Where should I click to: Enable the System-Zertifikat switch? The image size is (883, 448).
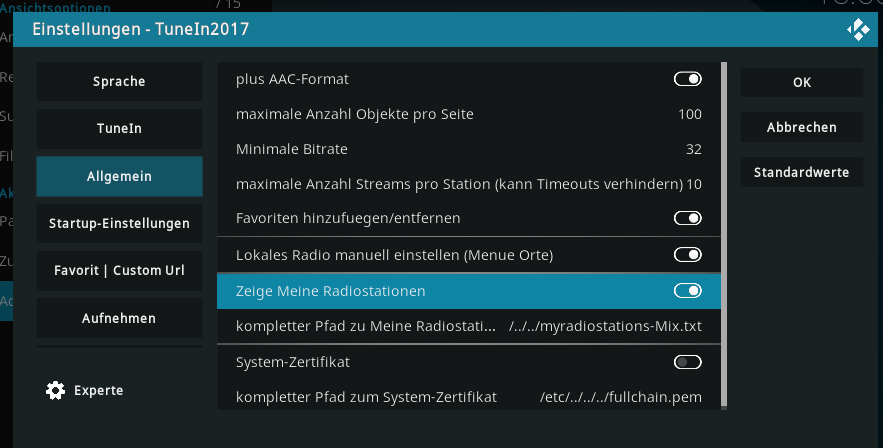pyautogui.click(x=688, y=362)
